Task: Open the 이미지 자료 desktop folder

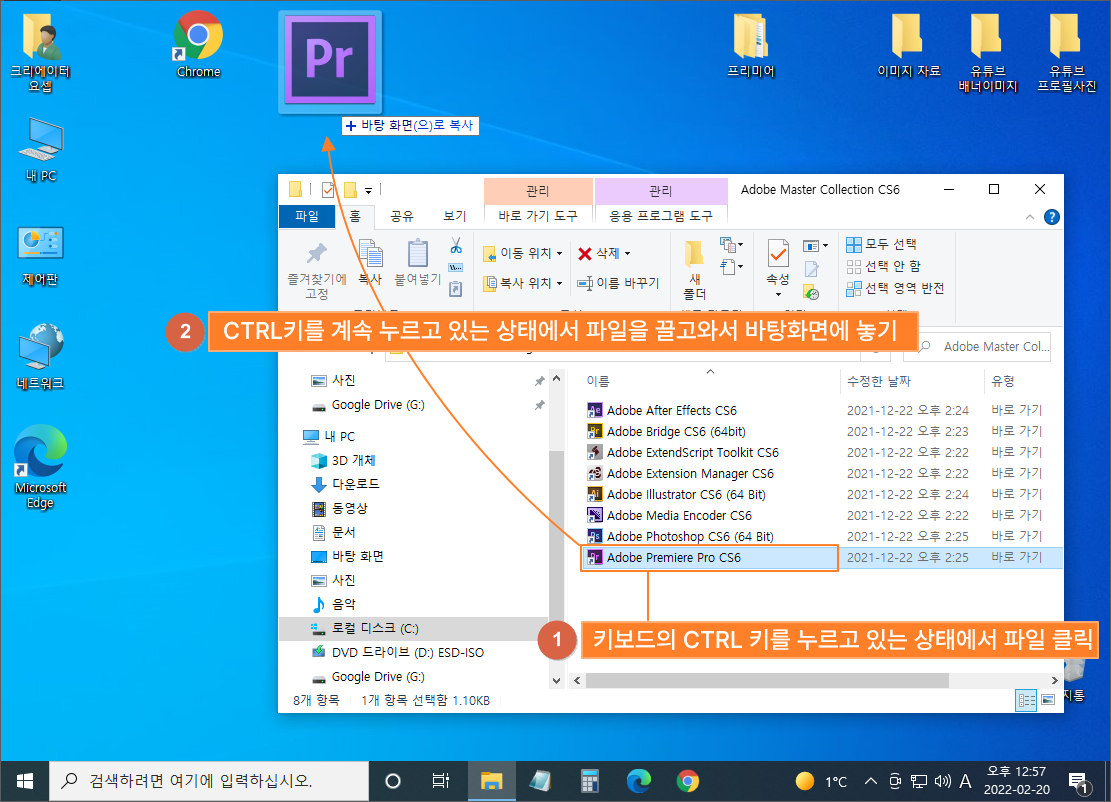Action: pos(908,44)
